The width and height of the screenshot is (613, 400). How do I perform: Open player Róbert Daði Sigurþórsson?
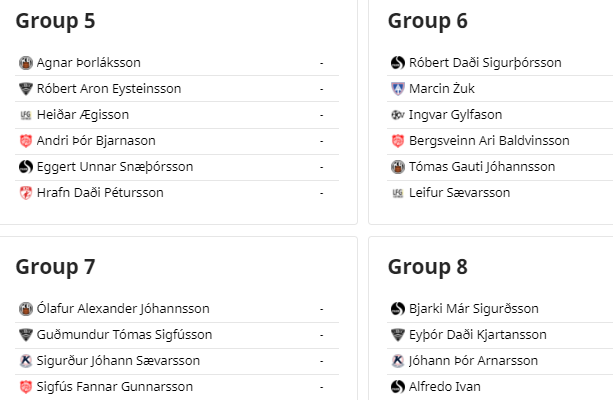pyautogui.click(x=485, y=63)
